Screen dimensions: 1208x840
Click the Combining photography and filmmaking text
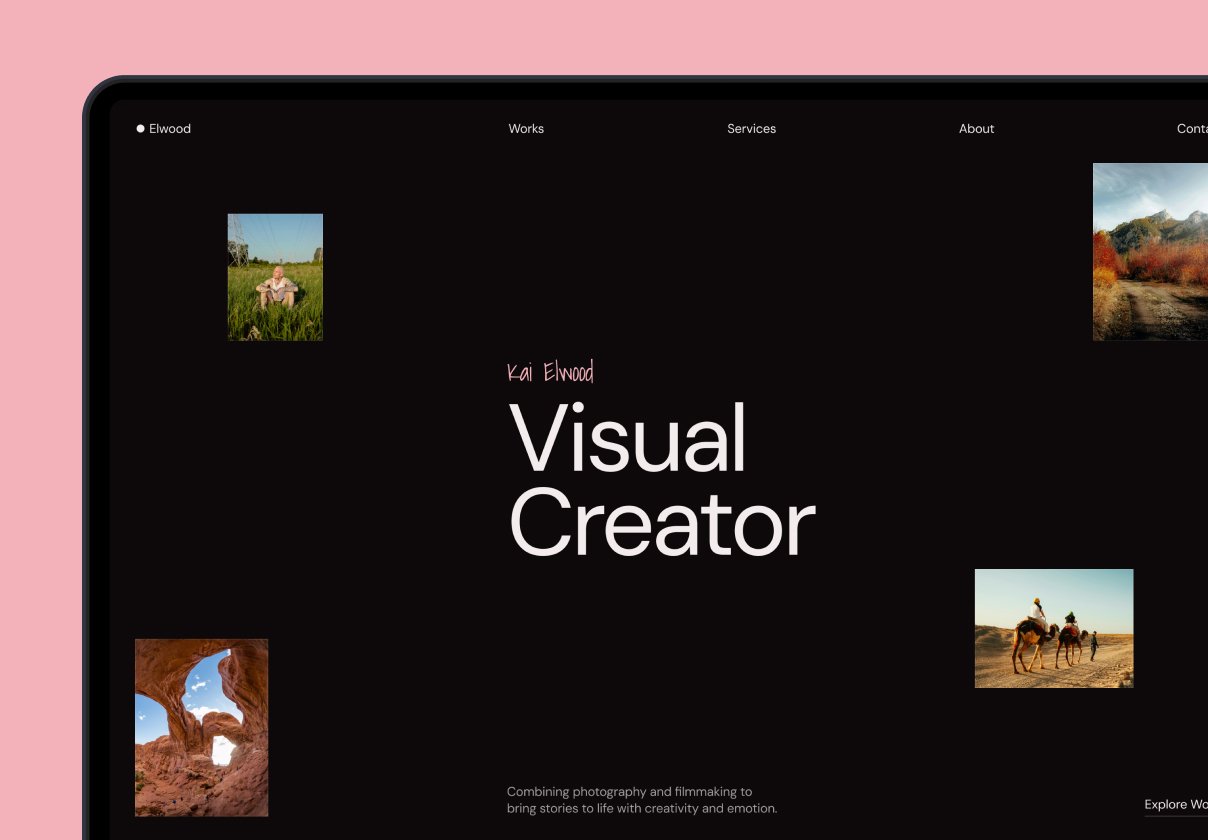(629, 791)
